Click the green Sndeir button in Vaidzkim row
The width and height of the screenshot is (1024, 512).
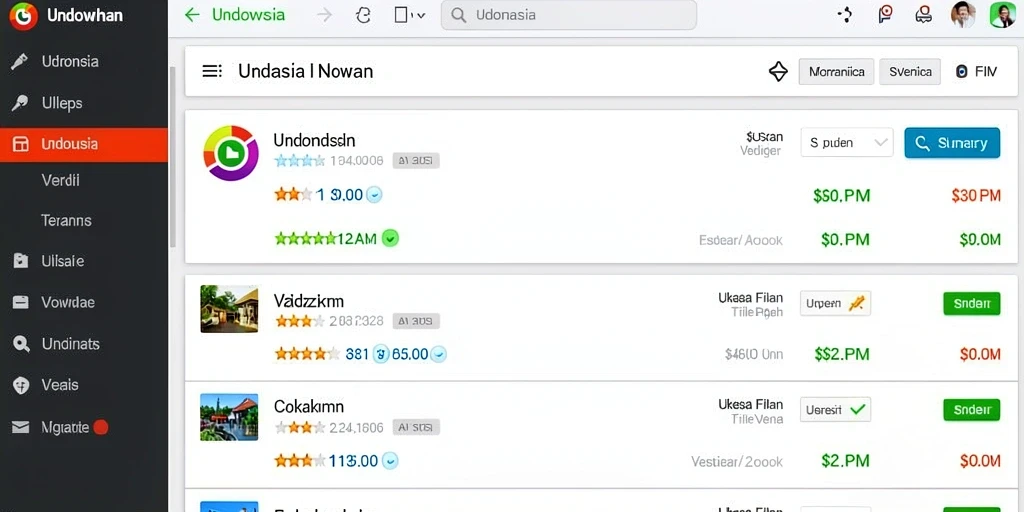click(972, 304)
